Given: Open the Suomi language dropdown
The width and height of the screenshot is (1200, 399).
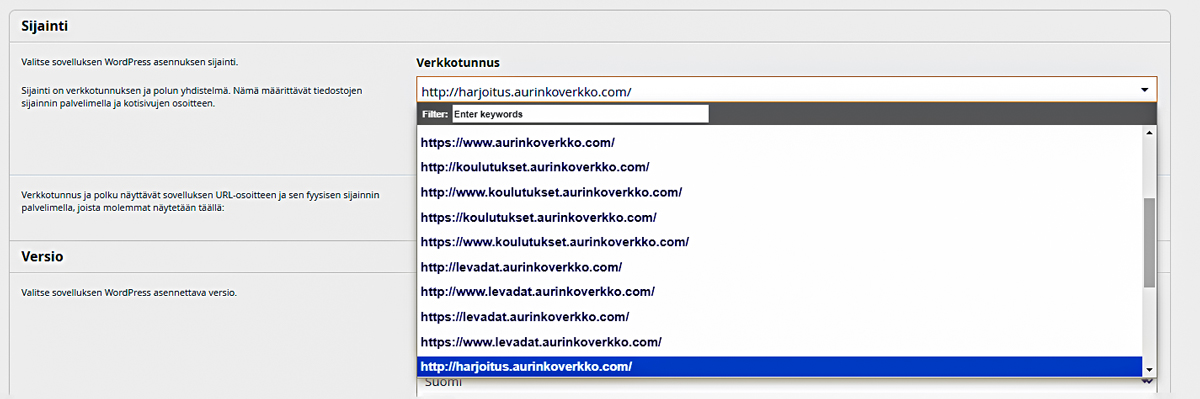Looking at the screenshot, I should (x=787, y=383).
